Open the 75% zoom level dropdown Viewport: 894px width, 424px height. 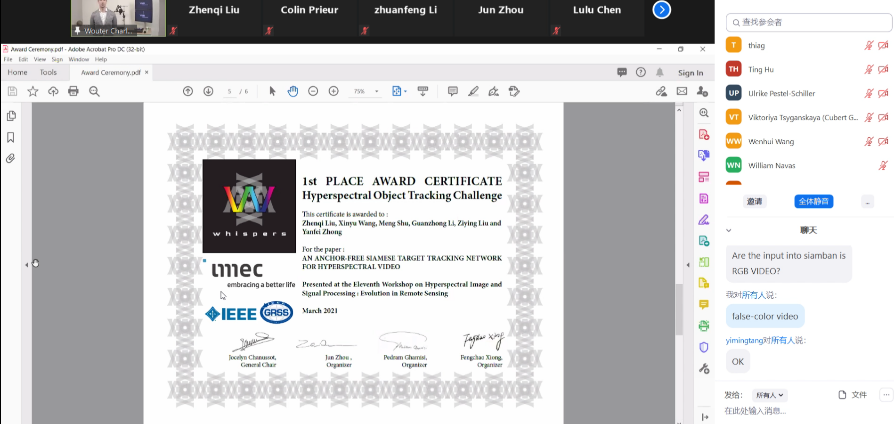[363, 91]
